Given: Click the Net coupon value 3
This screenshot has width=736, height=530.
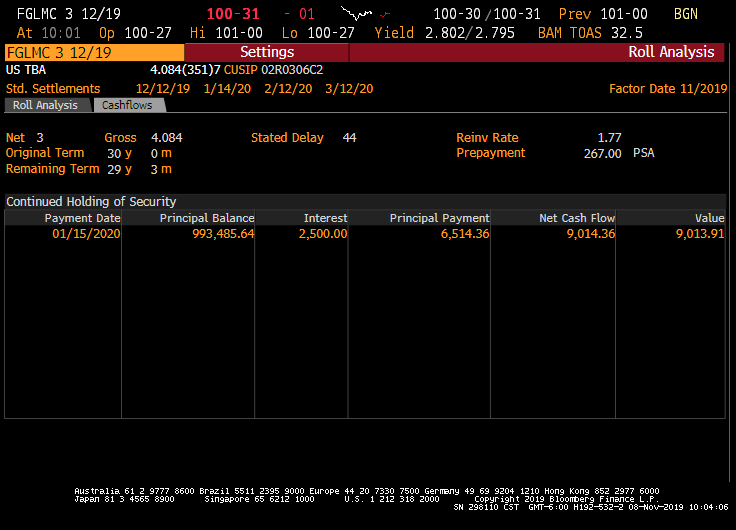Looking at the screenshot, I should pyautogui.click(x=40, y=138).
